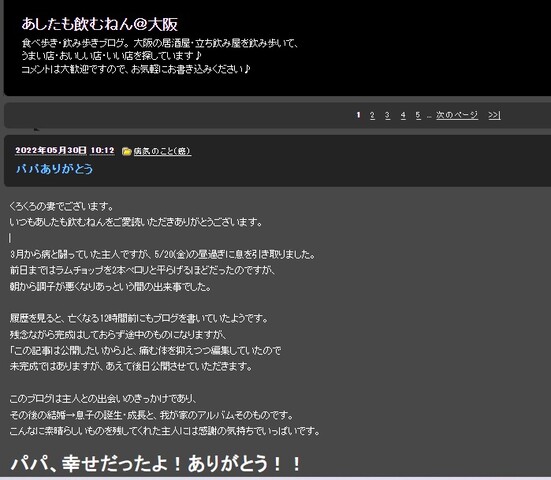This screenshot has height=480, width=551.
Task: Go to page 4 in pagination
Action: pyautogui.click(x=403, y=115)
